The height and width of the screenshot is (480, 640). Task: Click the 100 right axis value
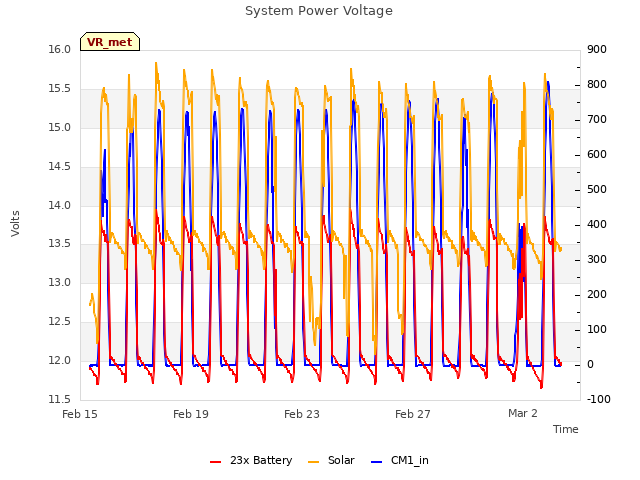click(x=597, y=329)
